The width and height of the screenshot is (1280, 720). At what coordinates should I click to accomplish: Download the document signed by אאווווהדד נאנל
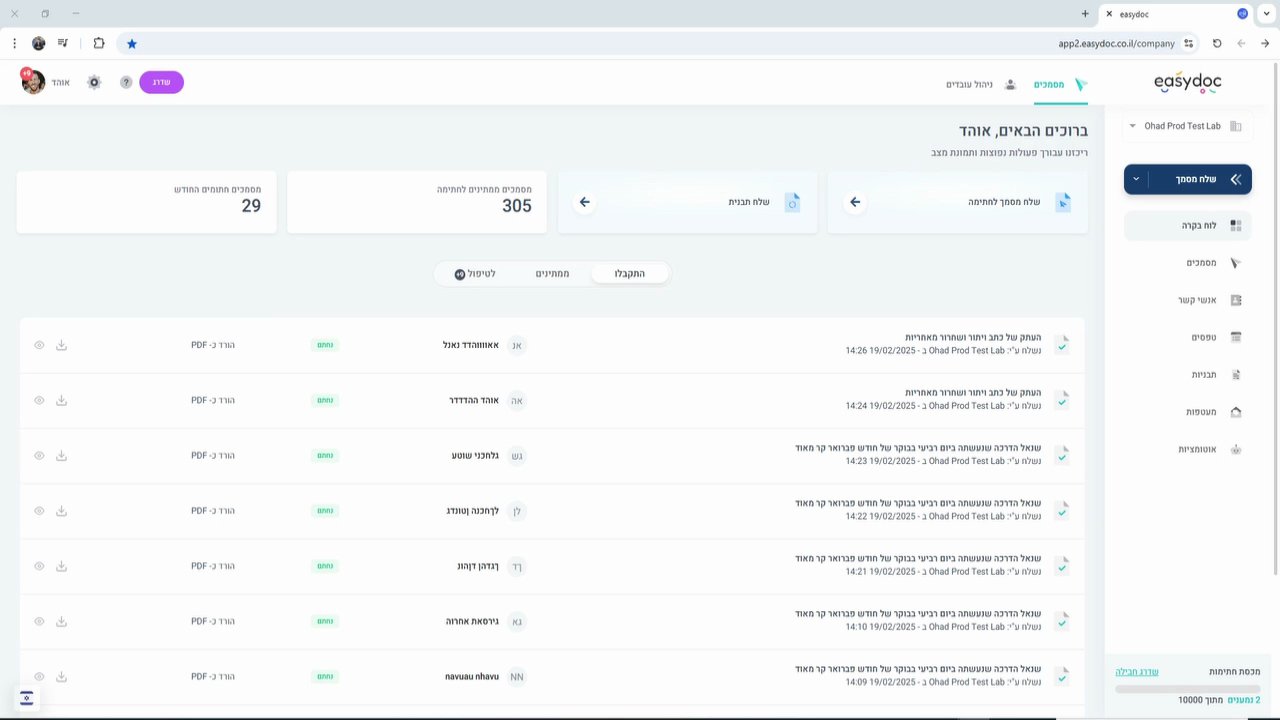(61, 345)
